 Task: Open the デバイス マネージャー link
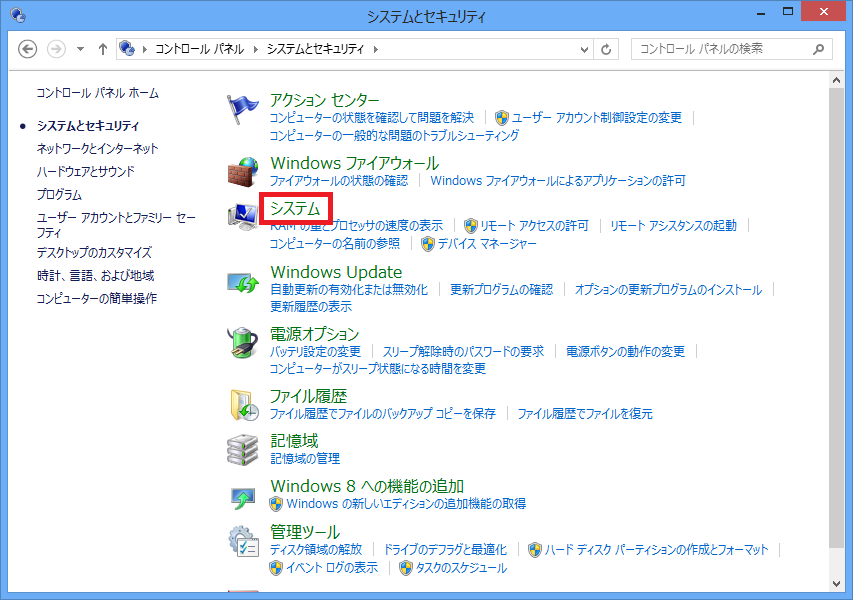(x=486, y=244)
